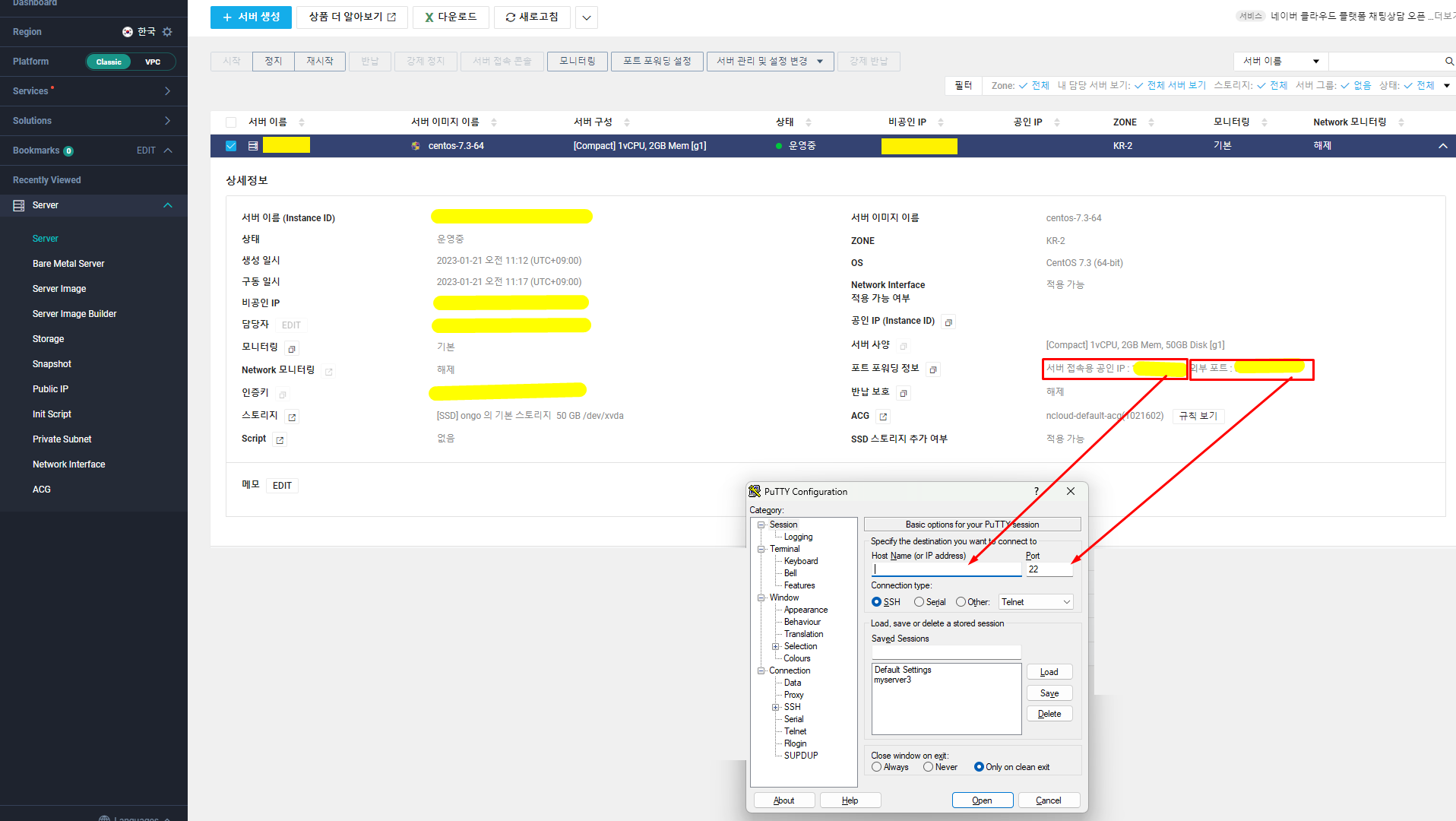Screen dimensions: 1456x821
Task: Switch platform toggle to Classic
Action: coord(109,62)
